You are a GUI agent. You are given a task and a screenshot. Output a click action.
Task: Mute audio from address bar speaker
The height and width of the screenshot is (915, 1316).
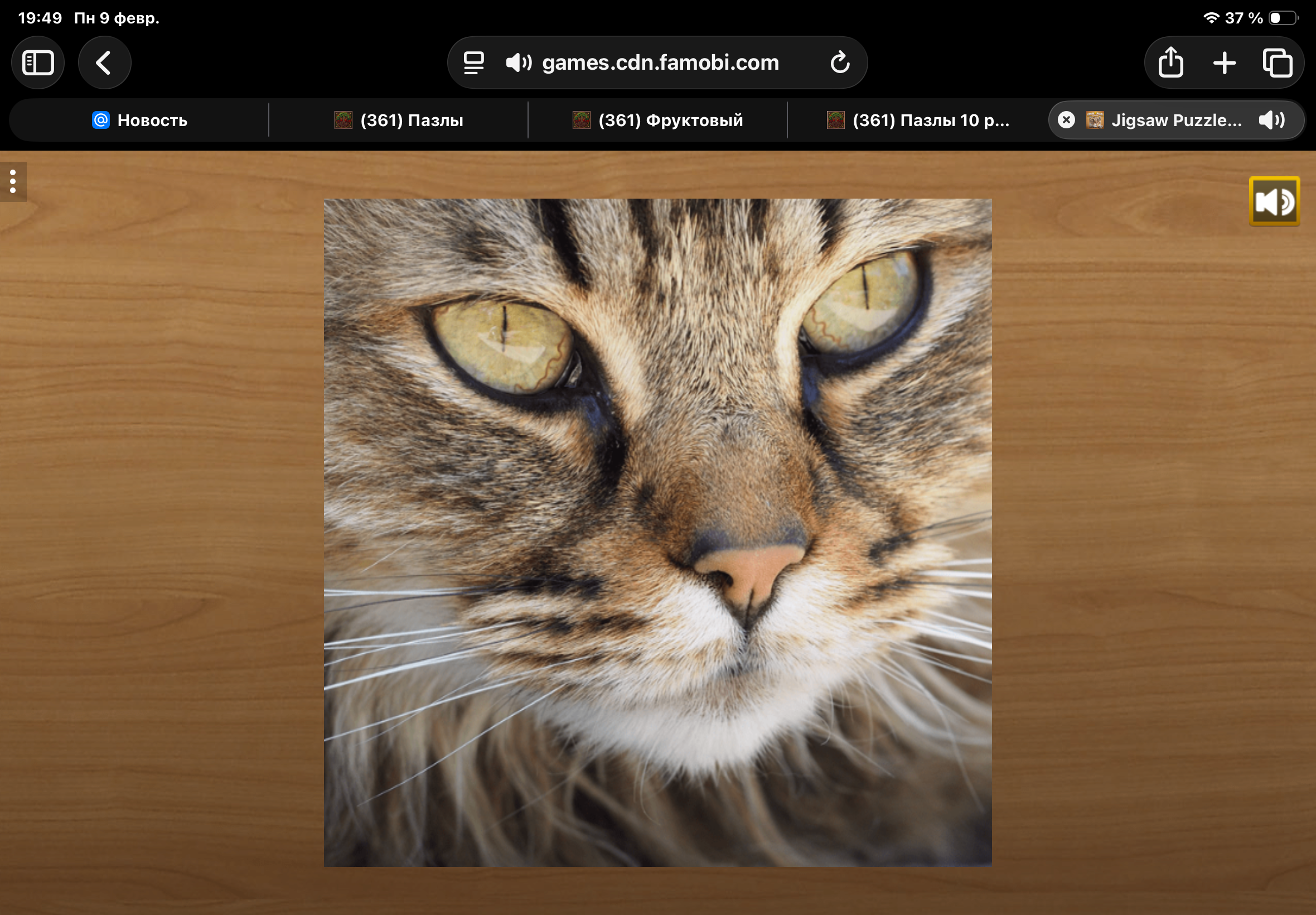(519, 62)
